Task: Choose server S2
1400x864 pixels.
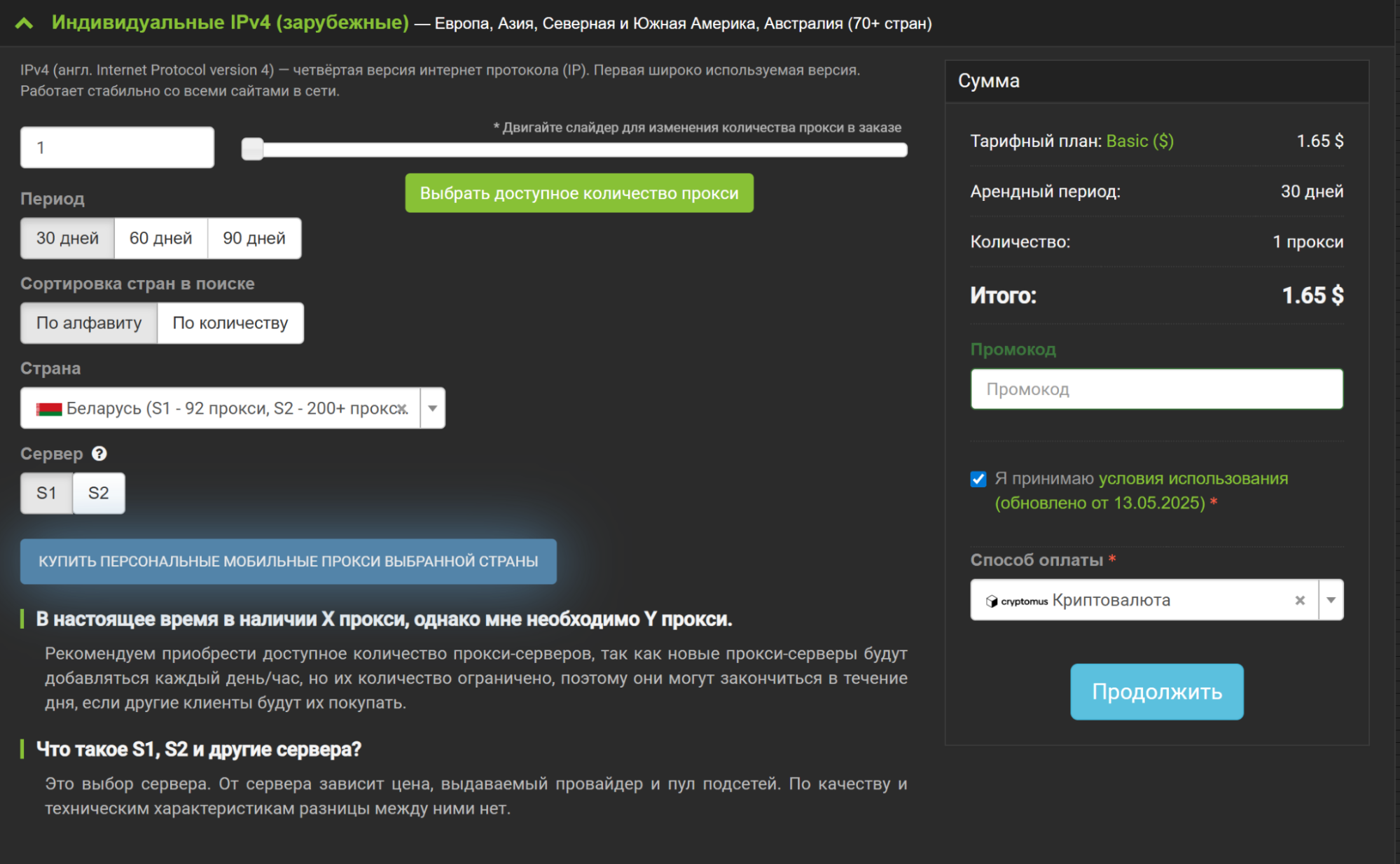Action: click(x=99, y=493)
